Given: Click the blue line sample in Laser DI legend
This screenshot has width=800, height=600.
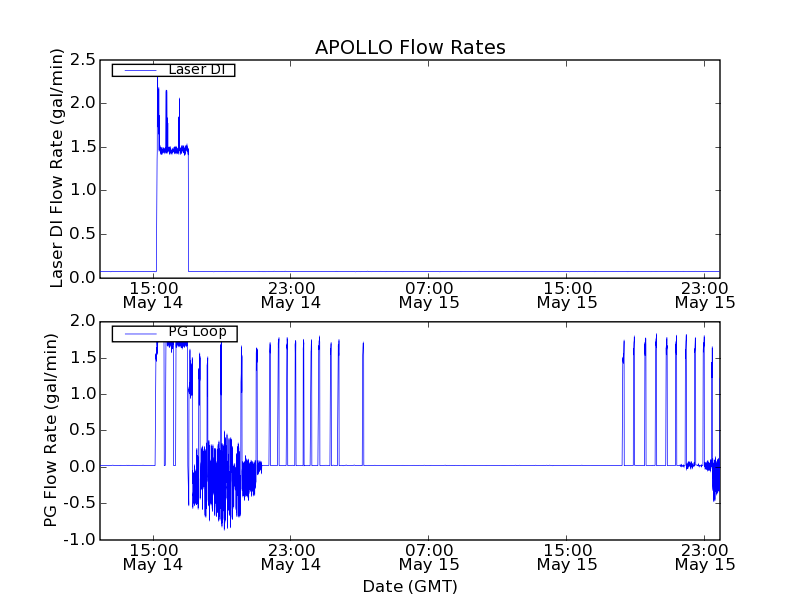Looking at the screenshot, I should click(139, 70).
